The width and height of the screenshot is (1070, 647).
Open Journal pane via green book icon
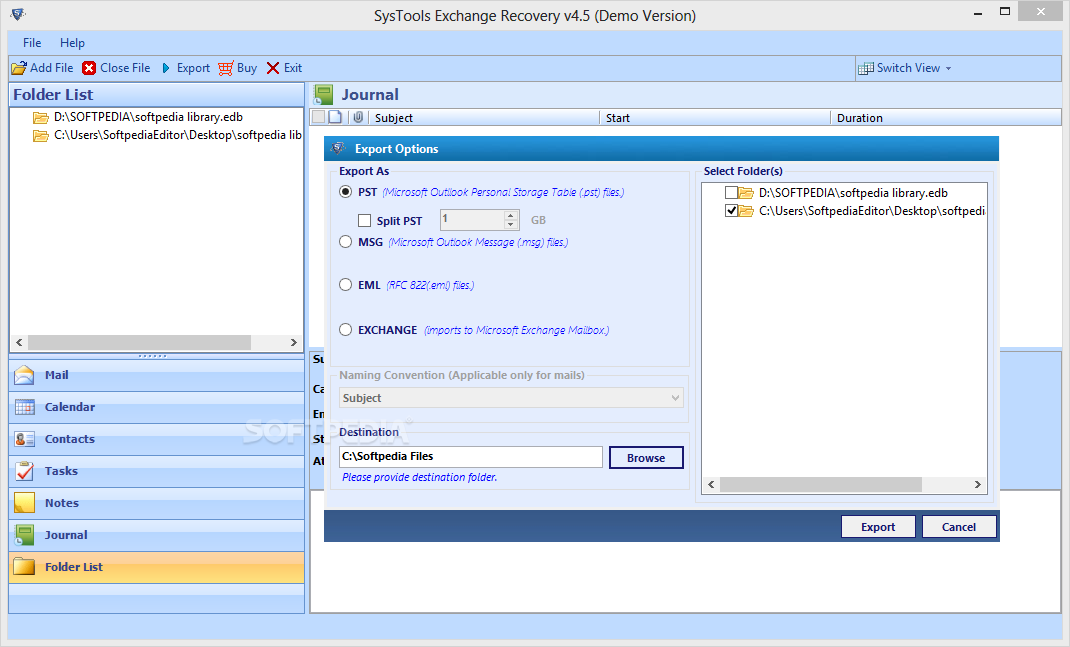(25, 535)
